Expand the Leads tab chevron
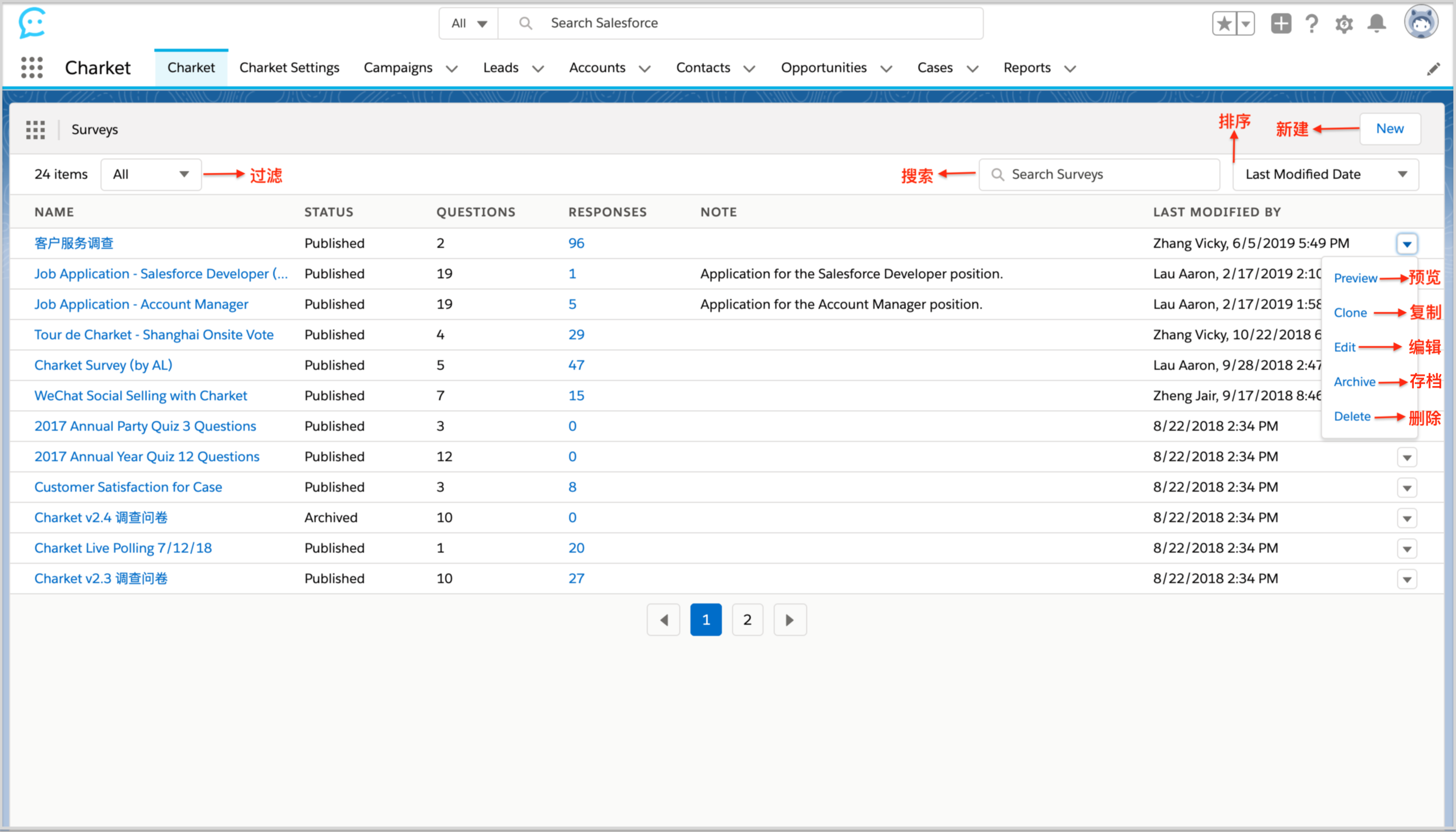Screen dimensions: 1456x832 click(538, 69)
